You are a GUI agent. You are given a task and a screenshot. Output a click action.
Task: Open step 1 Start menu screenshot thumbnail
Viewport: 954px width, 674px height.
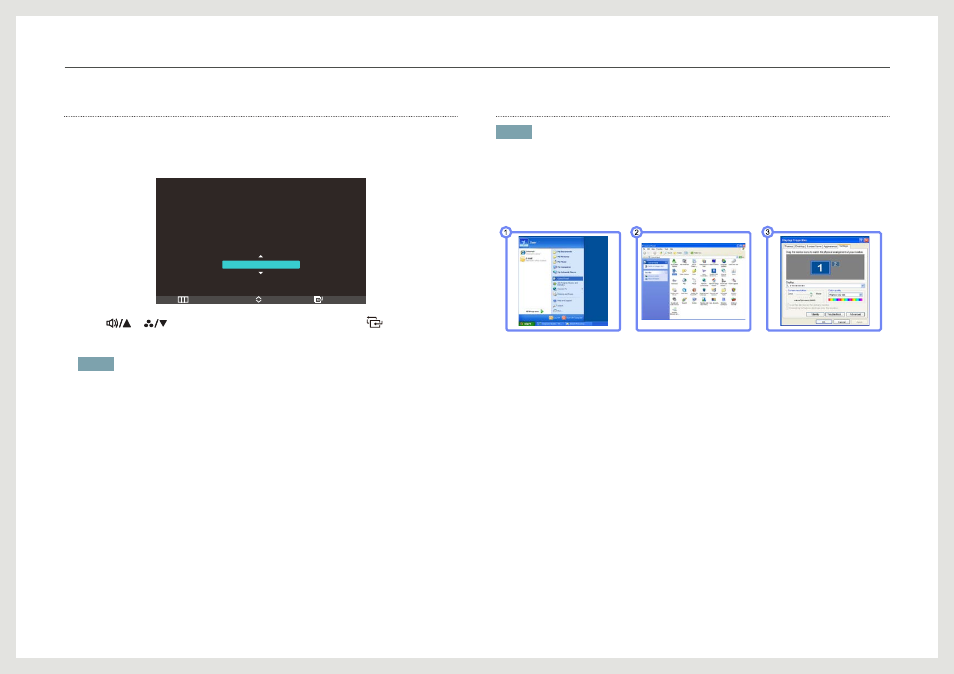[563, 282]
